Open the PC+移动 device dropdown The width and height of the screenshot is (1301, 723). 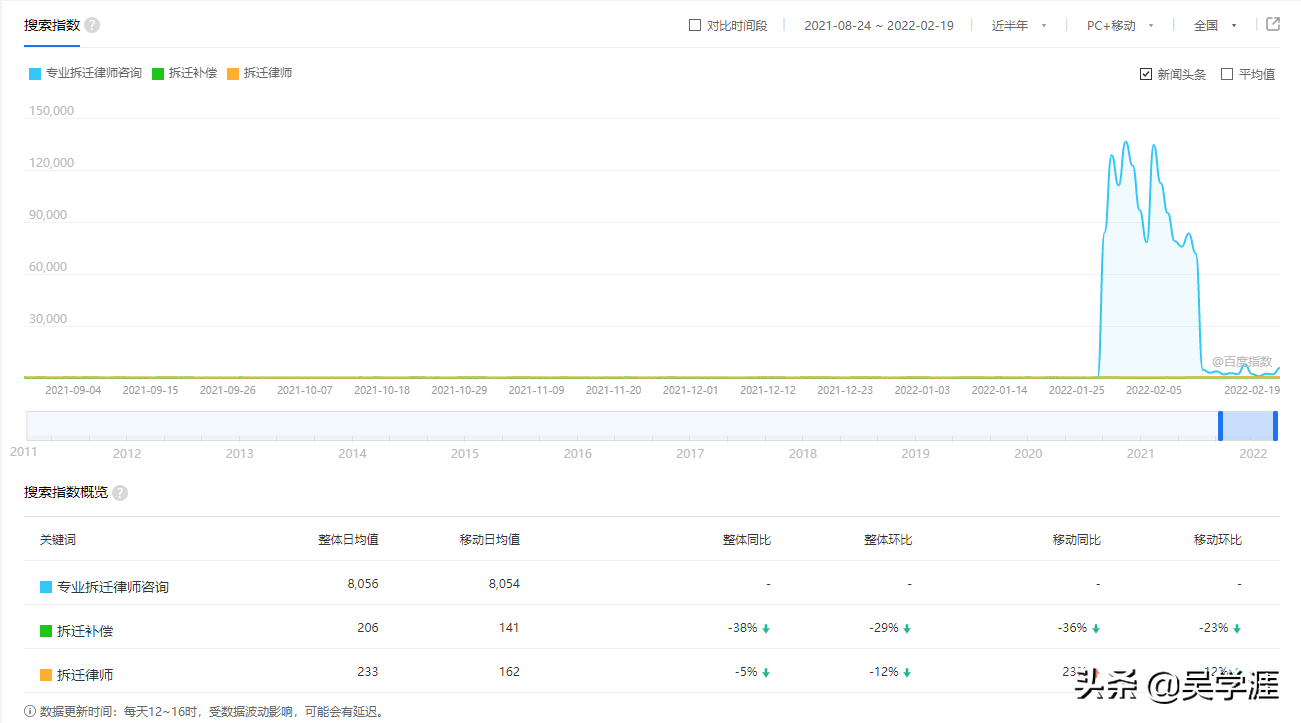tap(1114, 24)
